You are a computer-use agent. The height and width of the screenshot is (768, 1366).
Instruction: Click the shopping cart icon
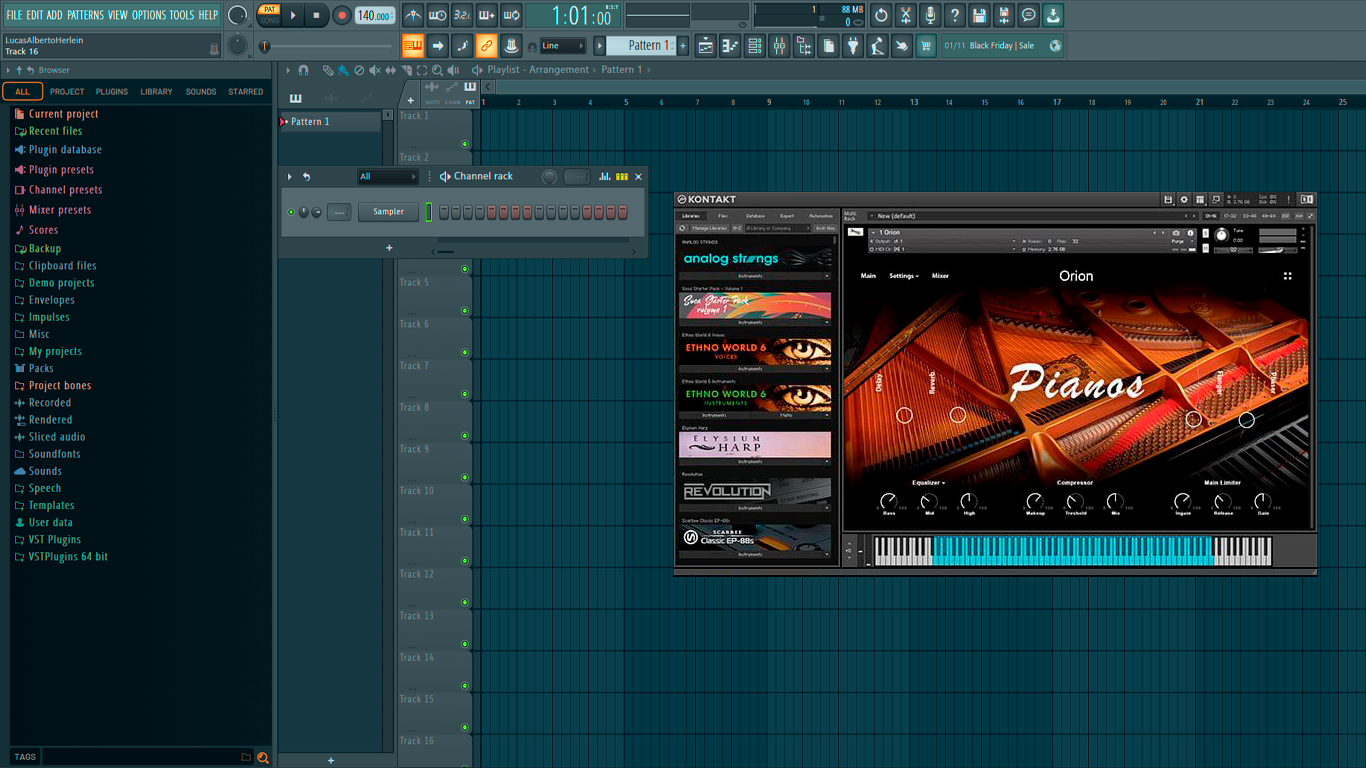926,46
